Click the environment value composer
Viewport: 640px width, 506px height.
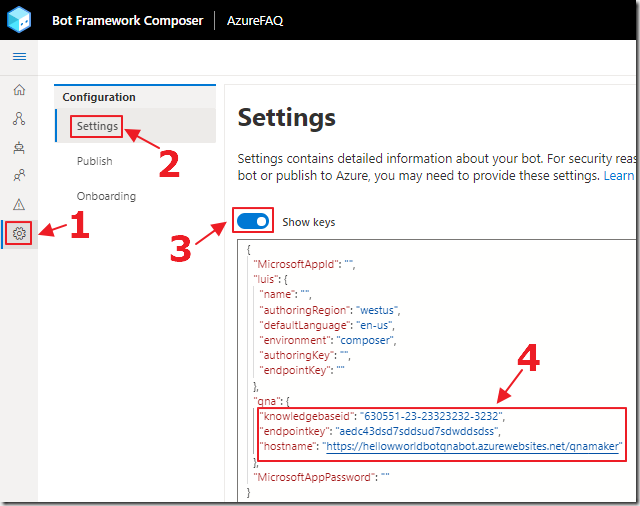365,340
